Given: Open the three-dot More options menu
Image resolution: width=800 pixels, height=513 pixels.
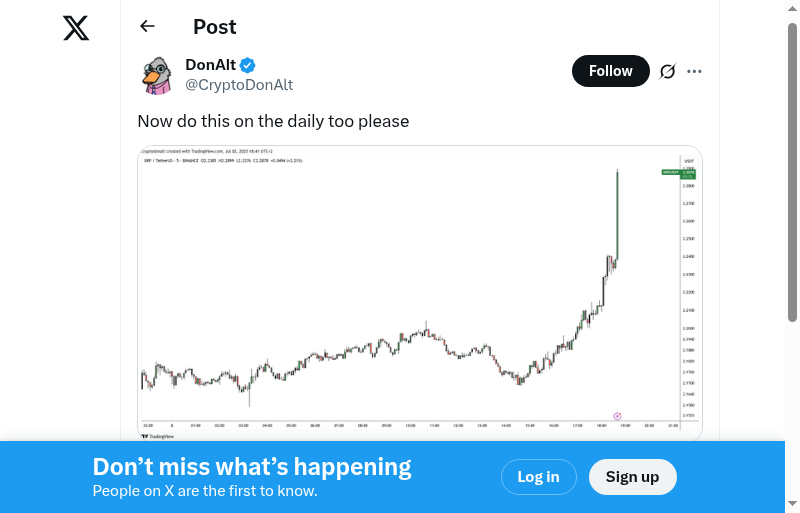Looking at the screenshot, I should (x=695, y=71).
